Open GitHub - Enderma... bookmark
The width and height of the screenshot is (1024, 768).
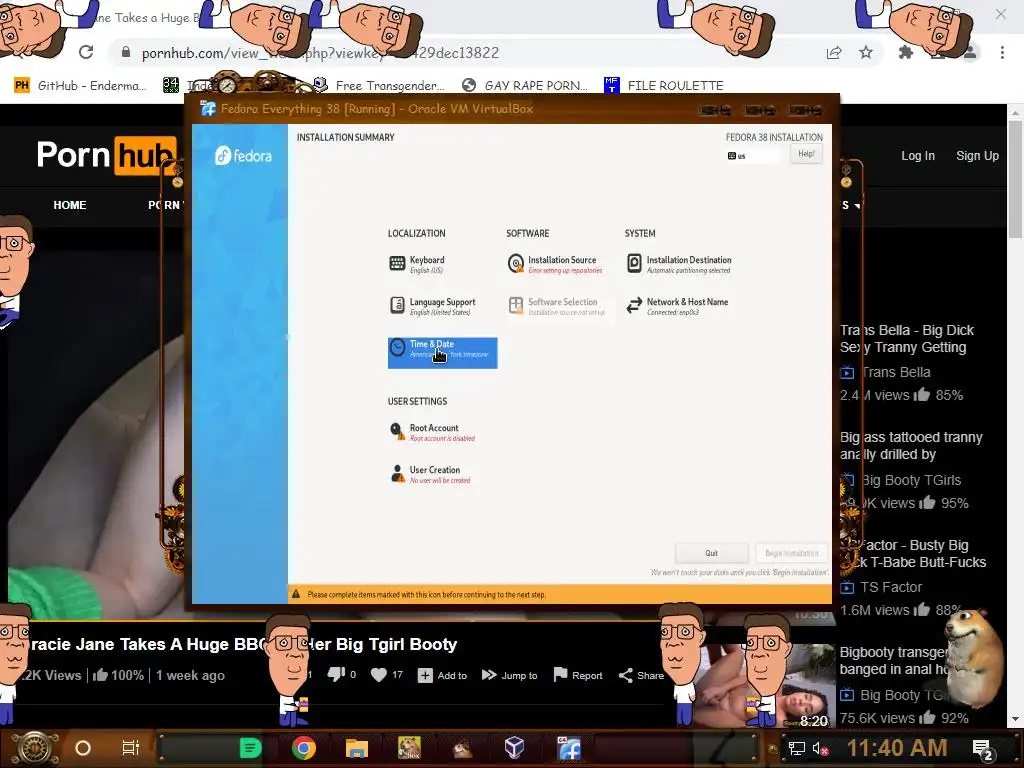point(80,86)
